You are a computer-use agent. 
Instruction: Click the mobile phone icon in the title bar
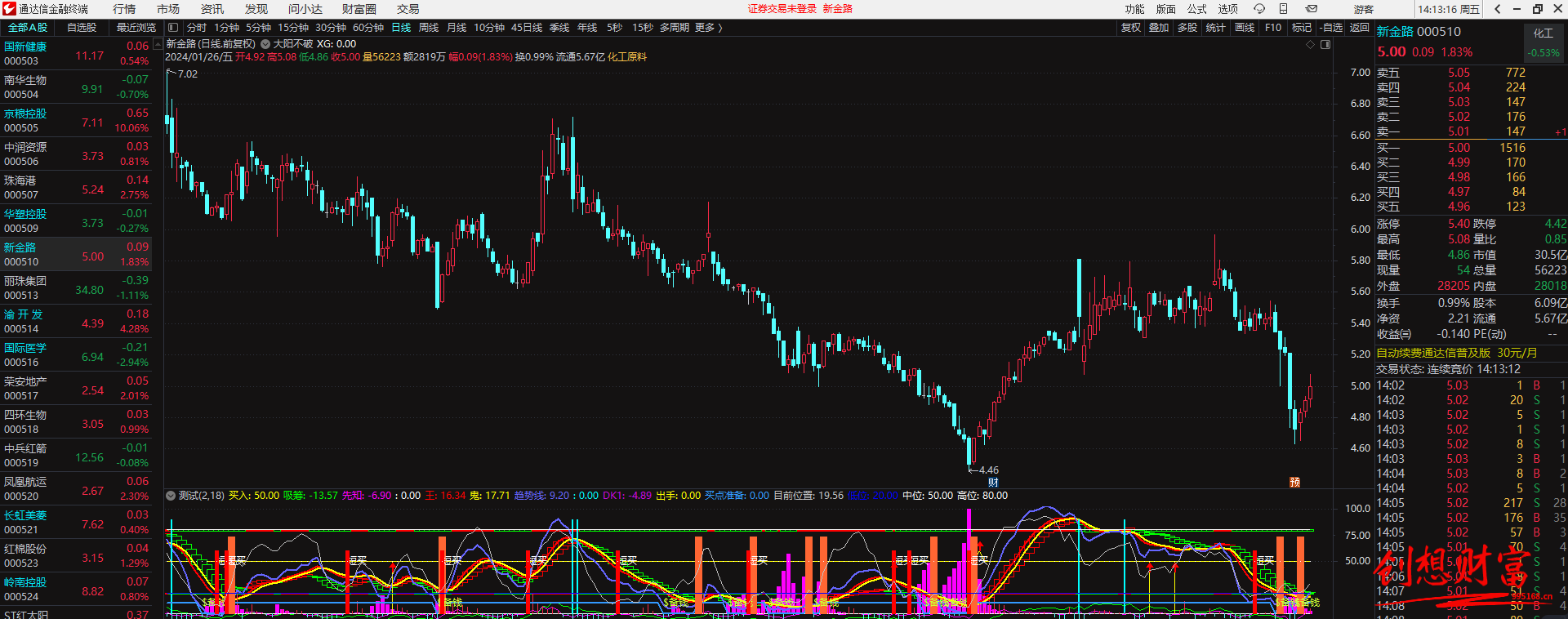1283,9
